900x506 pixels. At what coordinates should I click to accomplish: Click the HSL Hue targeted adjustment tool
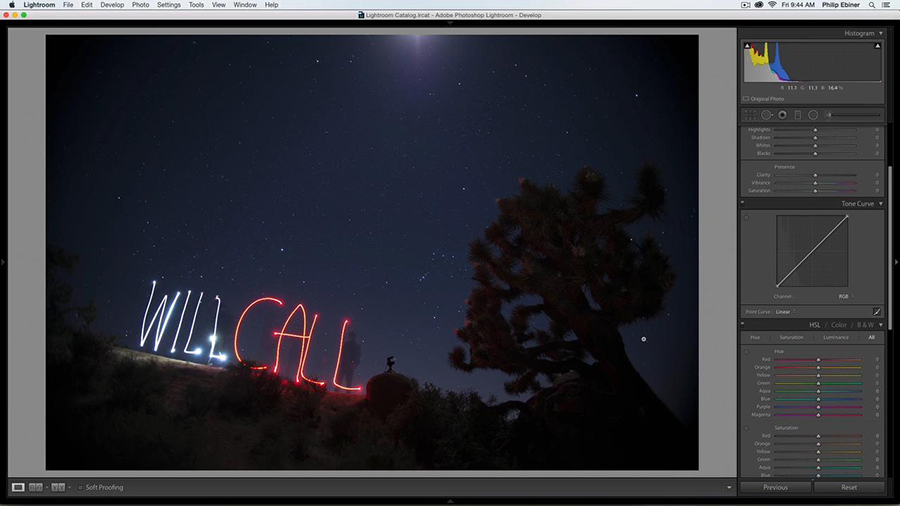(x=747, y=352)
